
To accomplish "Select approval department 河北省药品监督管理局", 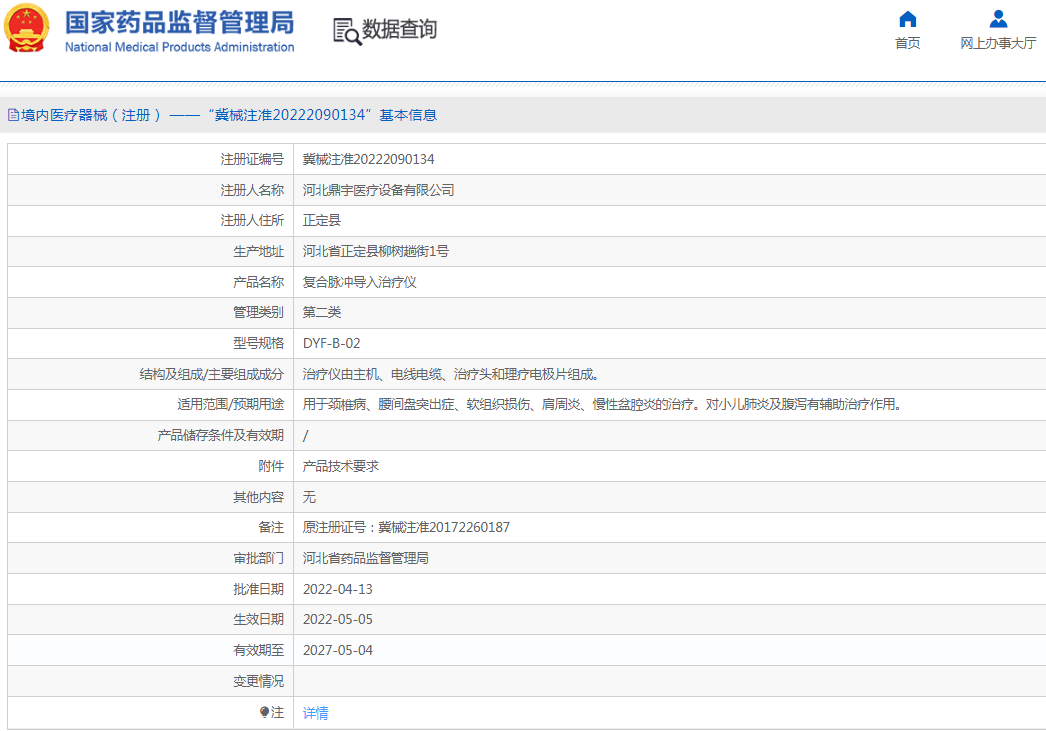I will pos(366,558).
